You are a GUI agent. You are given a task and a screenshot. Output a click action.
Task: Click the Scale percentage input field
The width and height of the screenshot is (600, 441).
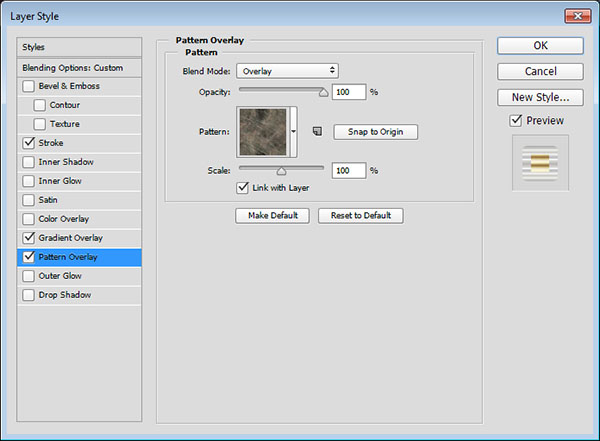349,171
